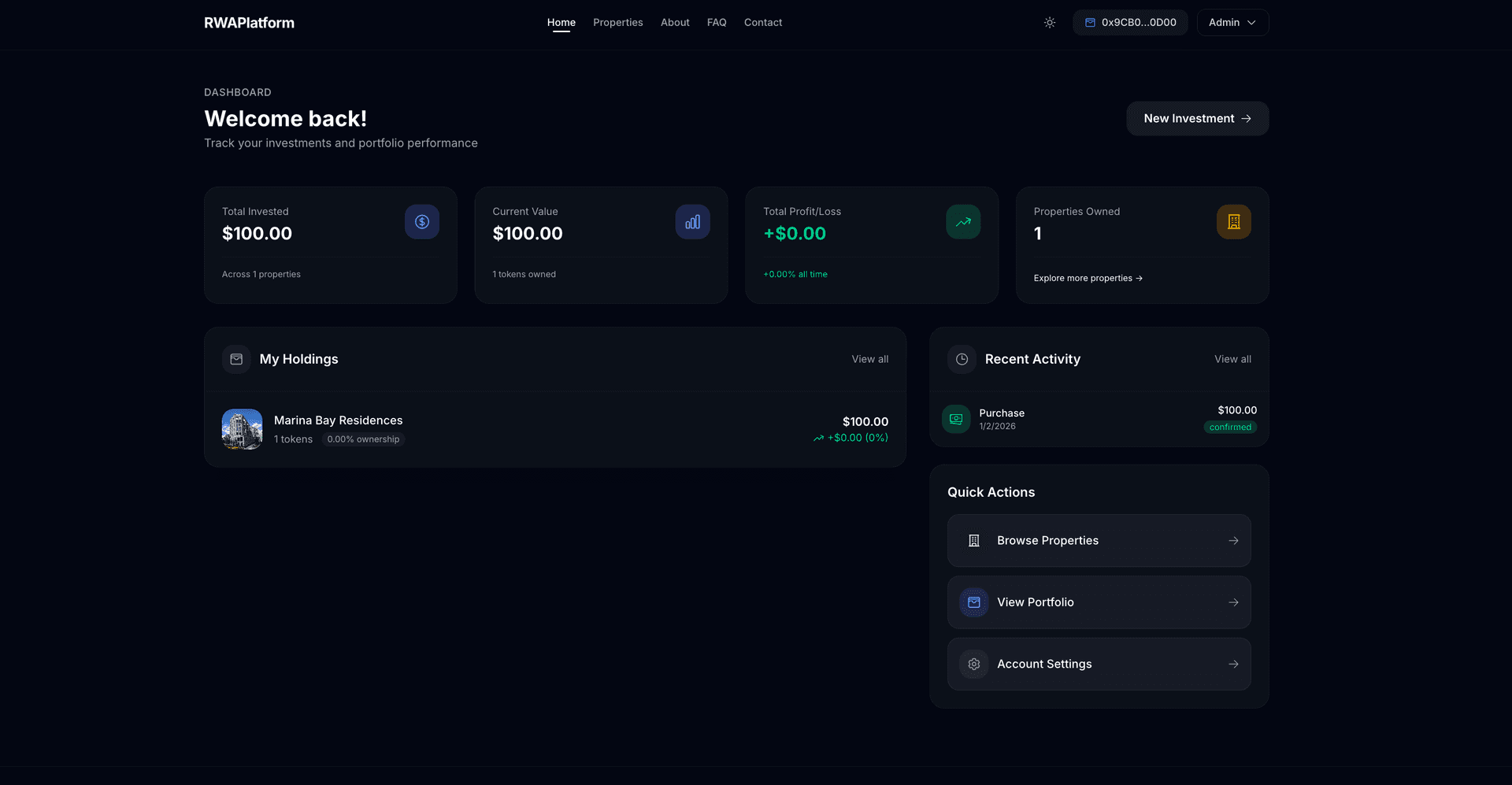Toggle the light/dark theme sun icon
This screenshot has width=1512, height=785.
[1050, 23]
